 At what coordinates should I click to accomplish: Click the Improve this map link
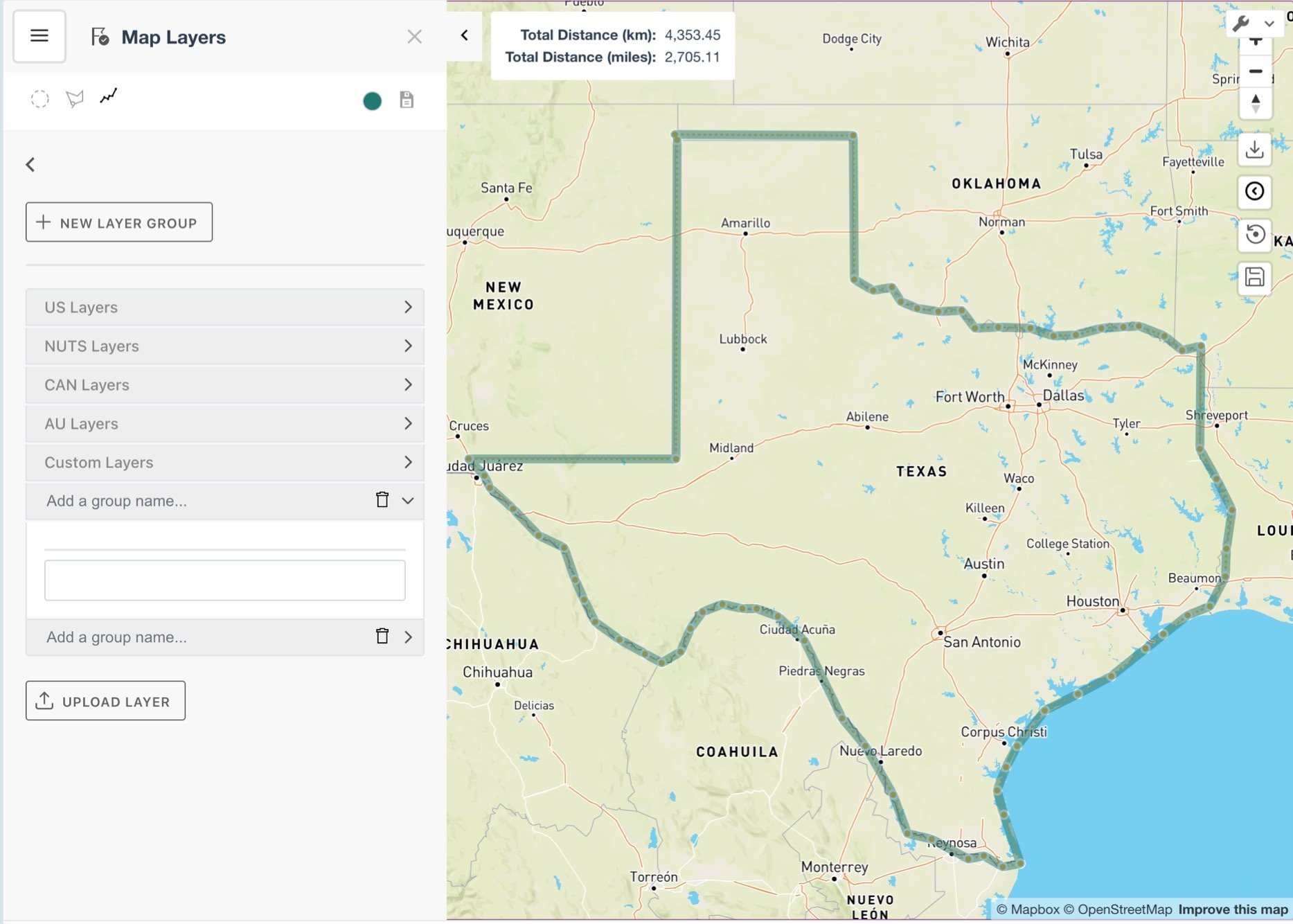tap(1233, 909)
